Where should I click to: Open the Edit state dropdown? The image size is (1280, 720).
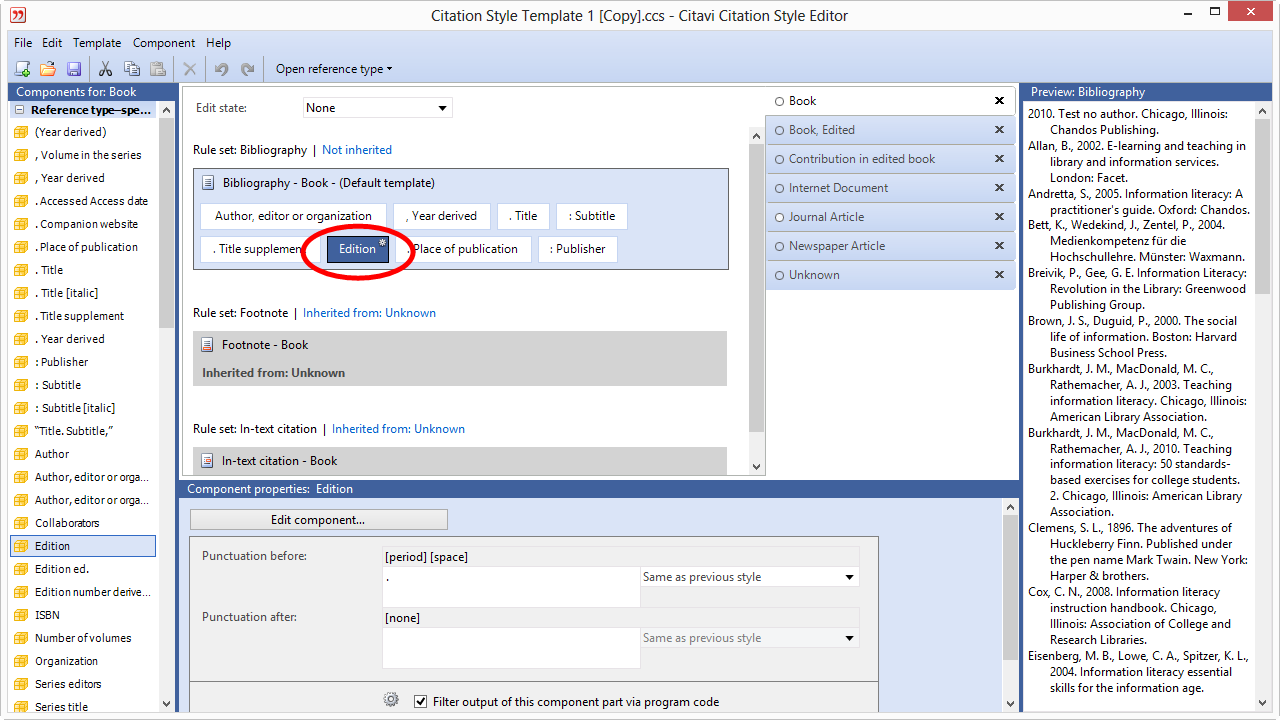coord(378,108)
